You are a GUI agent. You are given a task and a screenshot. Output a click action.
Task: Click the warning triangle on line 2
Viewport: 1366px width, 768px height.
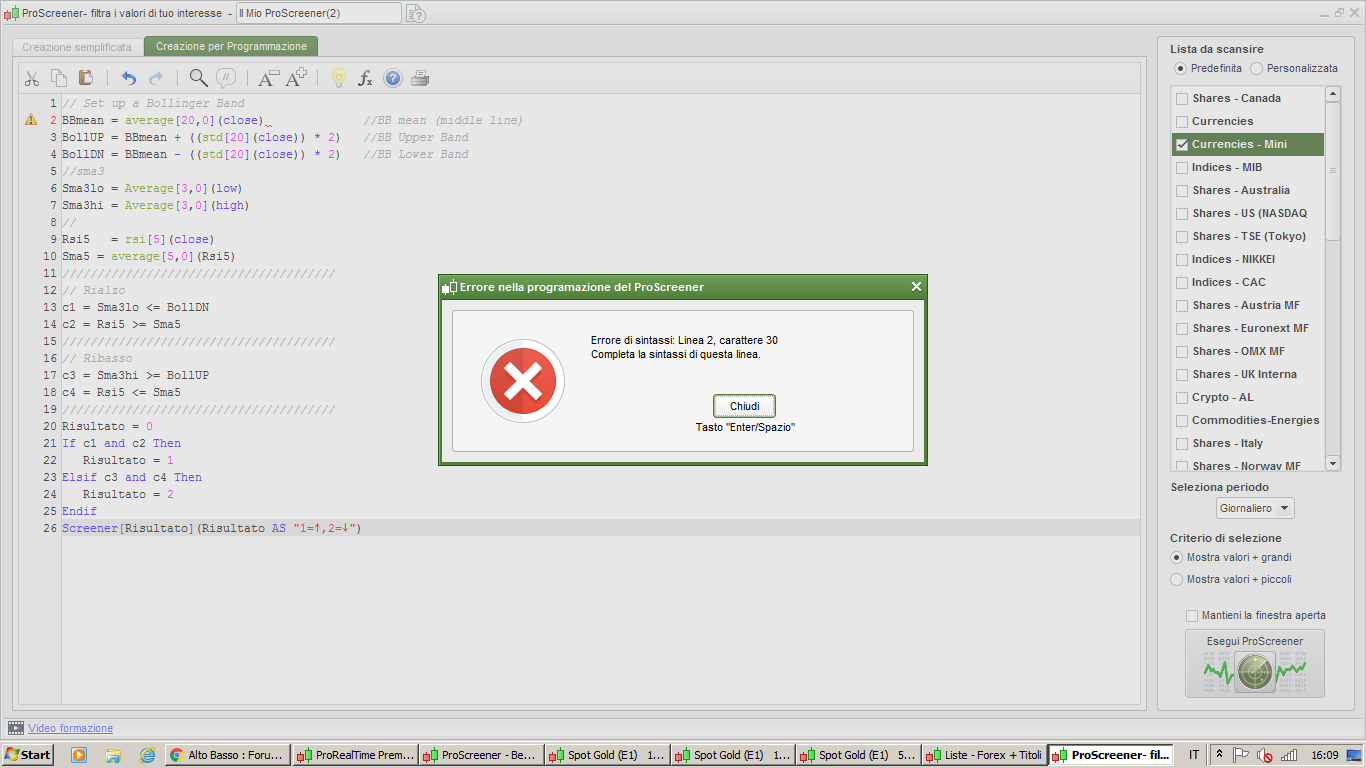tap(31, 120)
